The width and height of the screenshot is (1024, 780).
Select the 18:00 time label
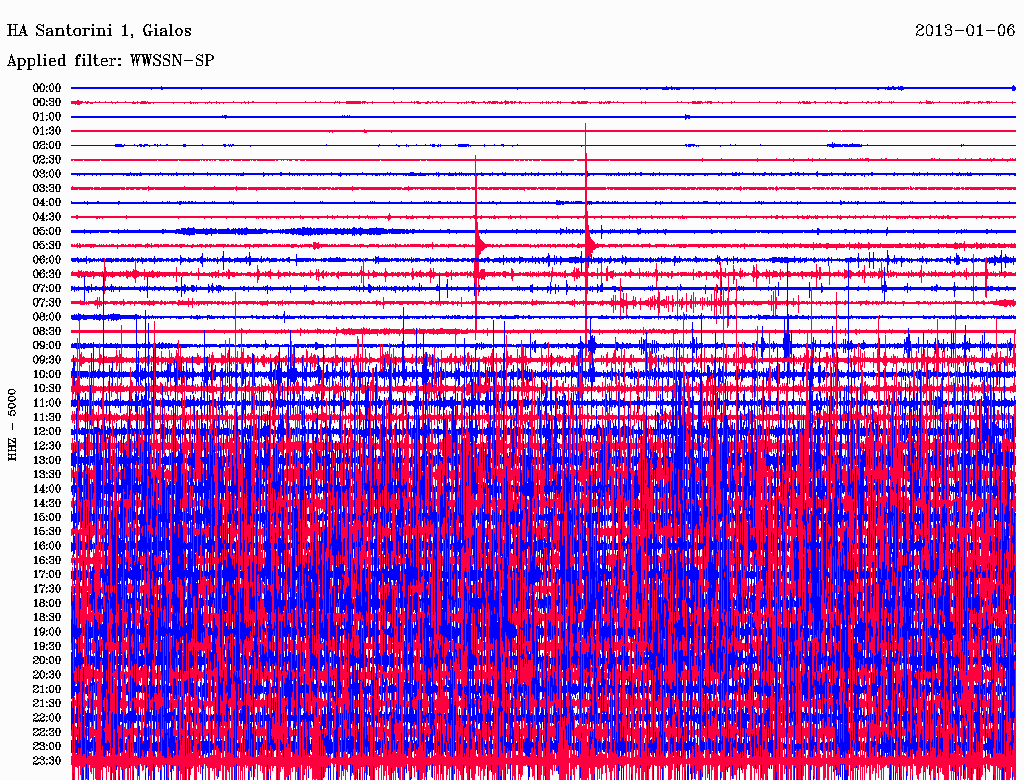(x=47, y=603)
